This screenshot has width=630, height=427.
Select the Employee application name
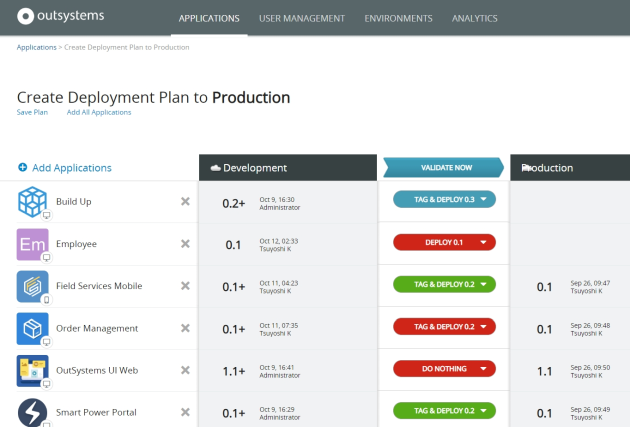point(76,244)
